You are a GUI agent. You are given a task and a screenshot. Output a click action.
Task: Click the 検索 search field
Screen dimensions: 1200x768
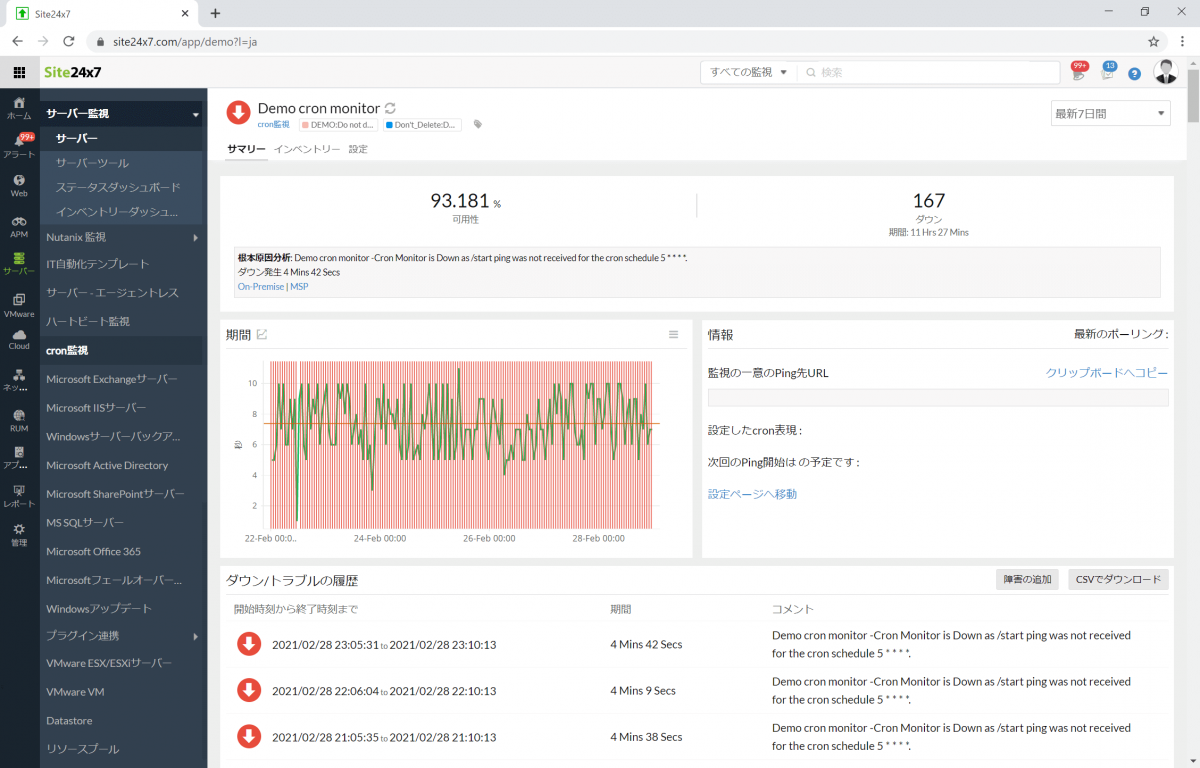[x=928, y=73]
